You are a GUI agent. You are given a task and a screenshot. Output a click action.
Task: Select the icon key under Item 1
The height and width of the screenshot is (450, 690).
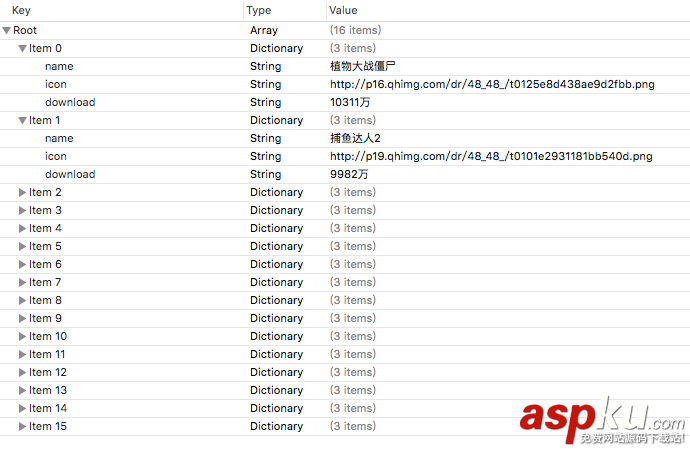(56, 156)
